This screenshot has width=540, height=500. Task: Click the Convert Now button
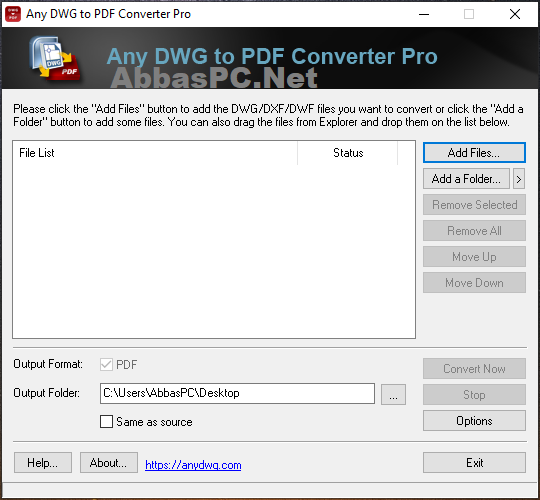tap(474, 368)
